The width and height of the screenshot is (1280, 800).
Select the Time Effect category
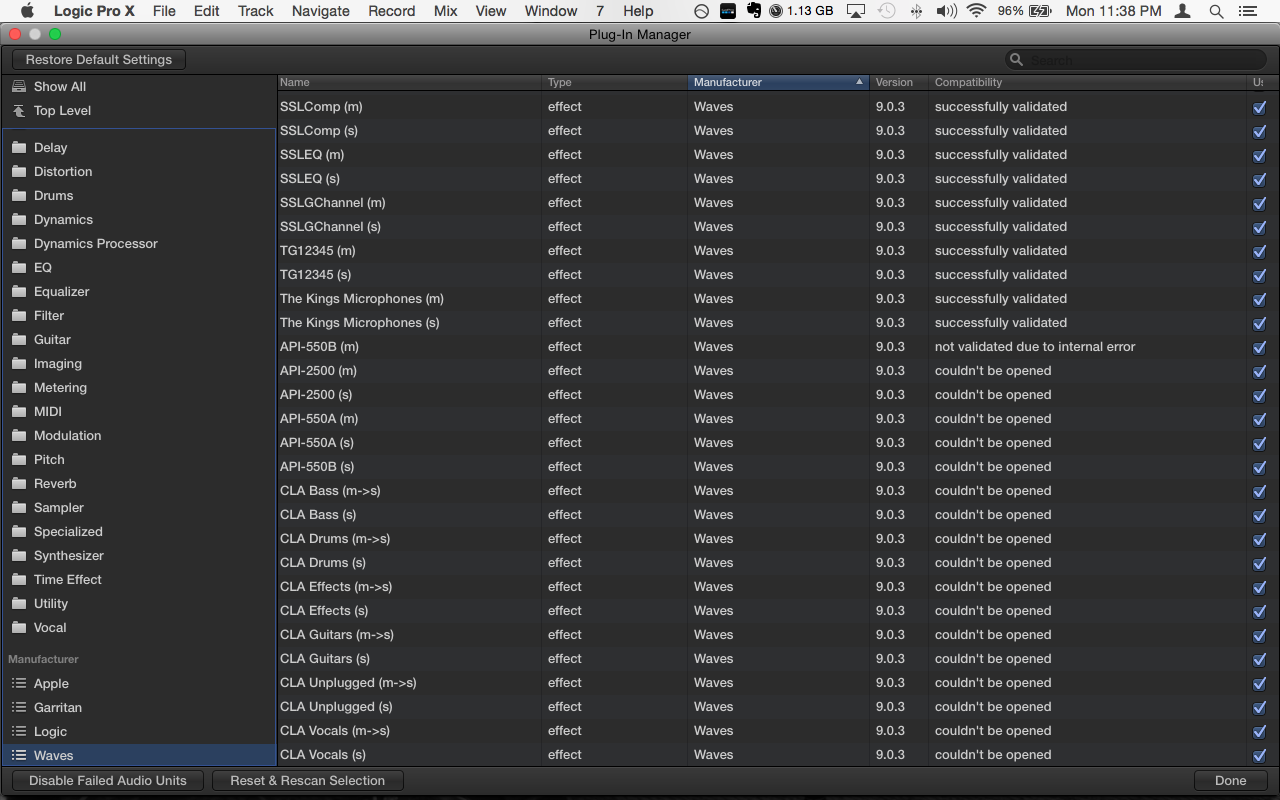coord(139,579)
